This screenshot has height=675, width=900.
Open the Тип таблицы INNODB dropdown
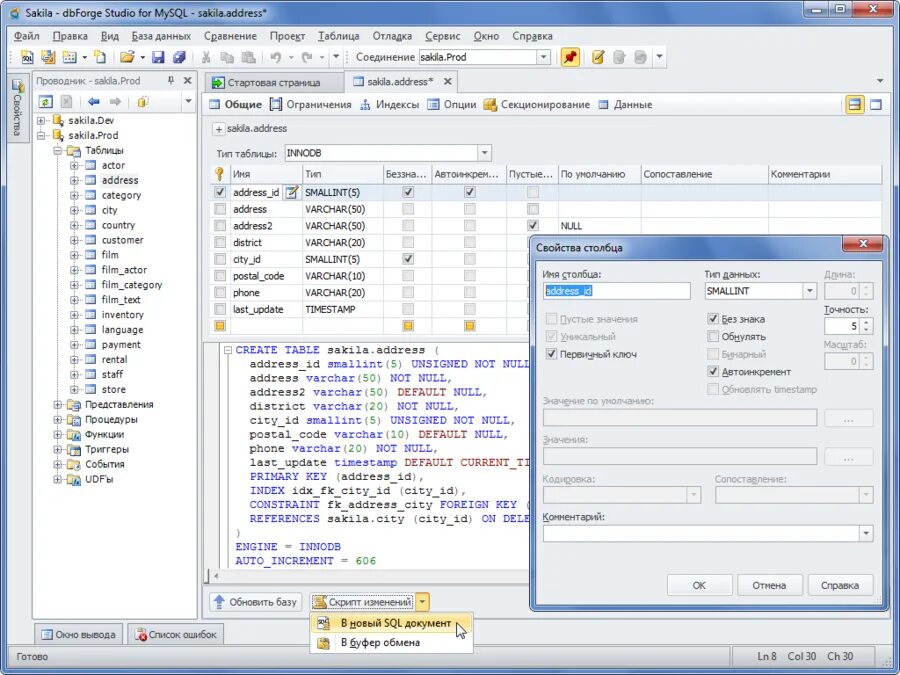(x=484, y=153)
